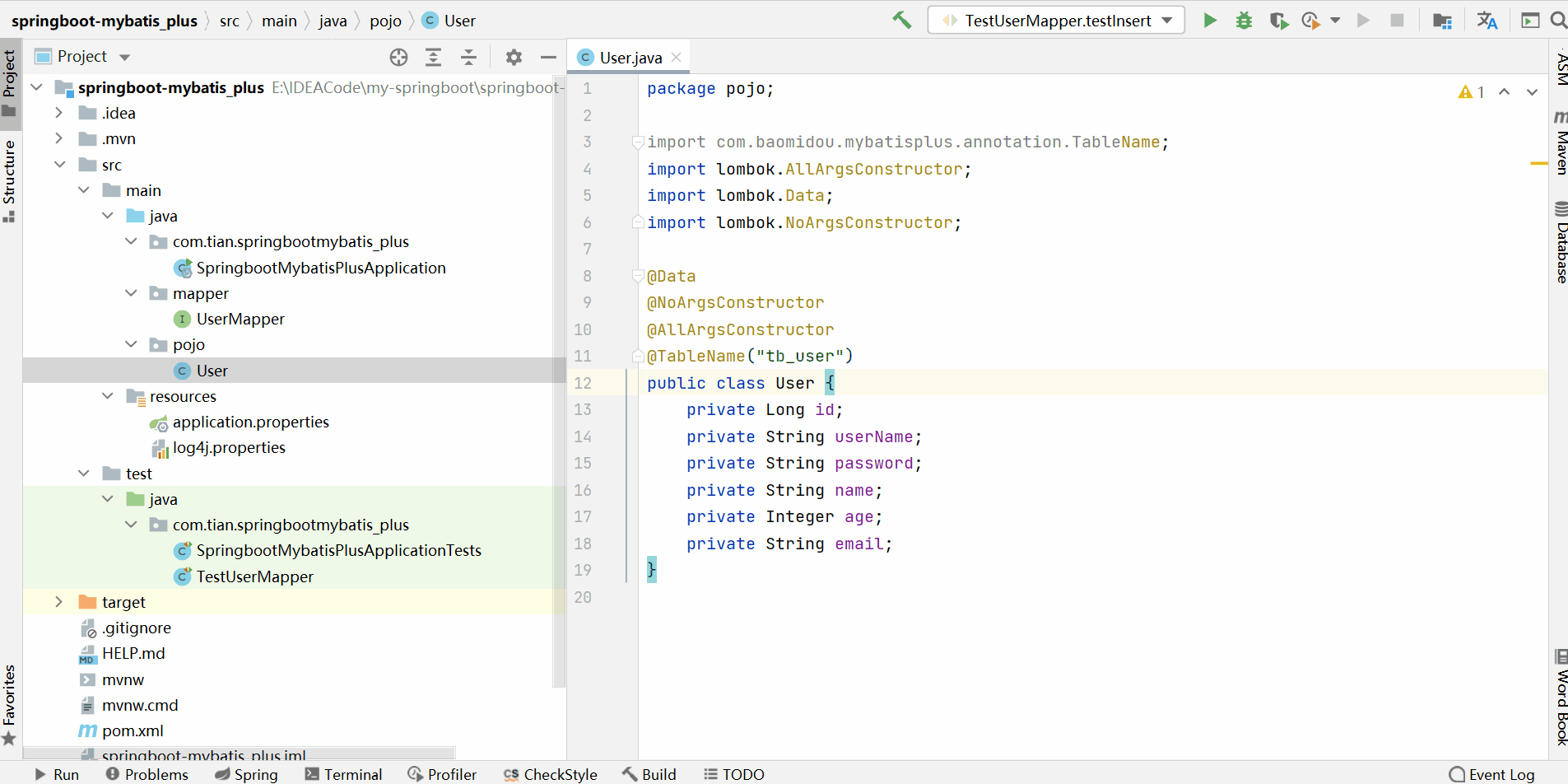Collapse the src folder
This screenshot has width=1568, height=784.
[59, 165]
